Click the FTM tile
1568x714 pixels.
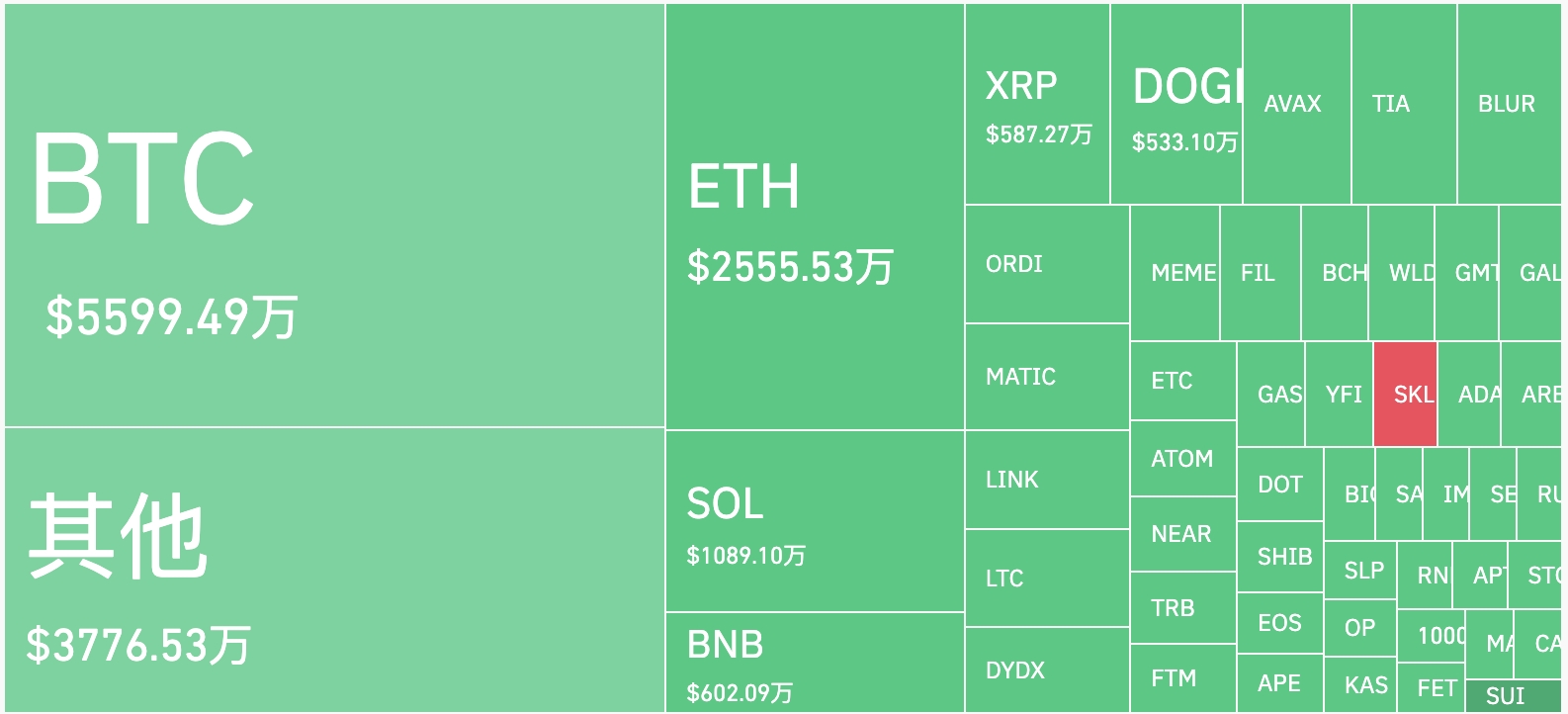click(x=1183, y=678)
